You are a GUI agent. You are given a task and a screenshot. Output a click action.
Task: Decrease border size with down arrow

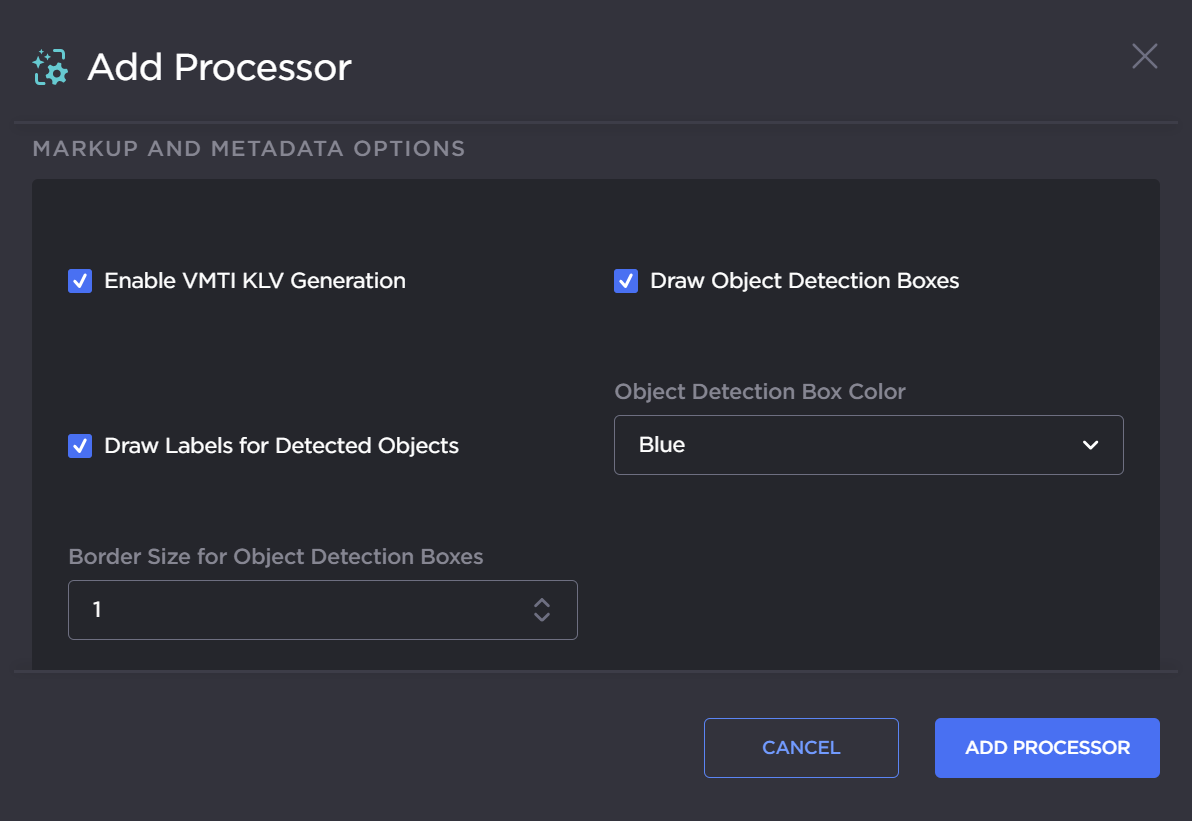coord(542,617)
